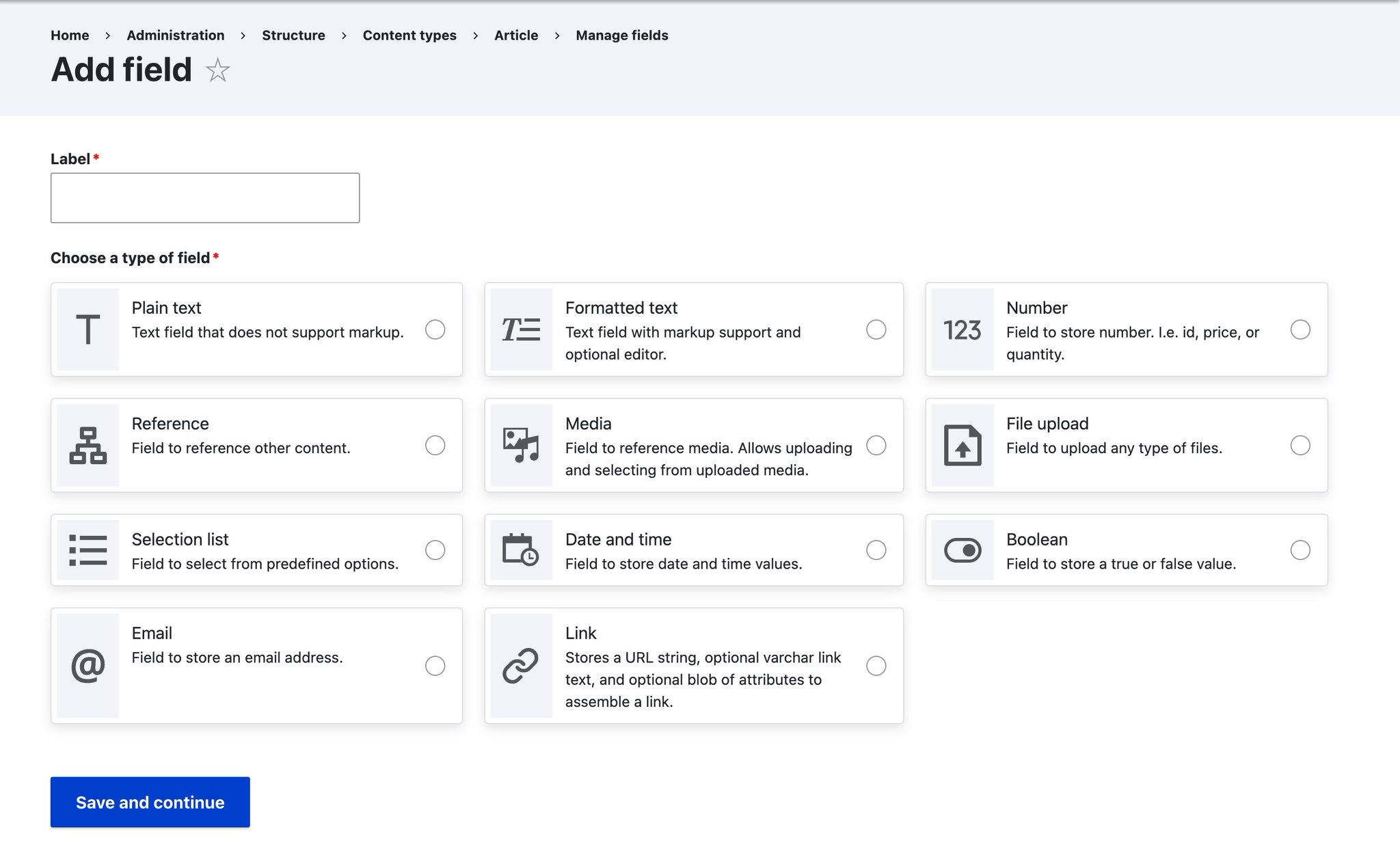Select the Link field radio button
Image resolution: width=1400 pixels, height=849 pixels.
click(876, 665)
